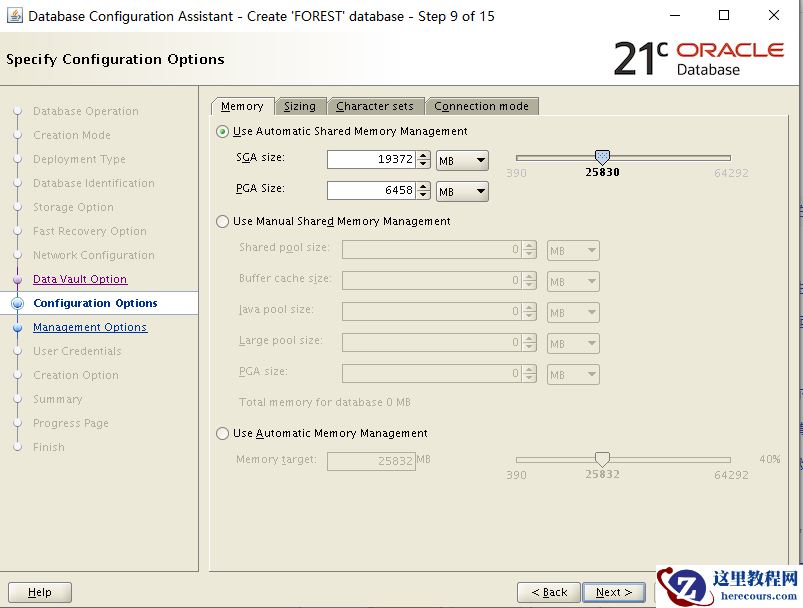Increase SGA size with up spinner arrow

click(423, 155)
